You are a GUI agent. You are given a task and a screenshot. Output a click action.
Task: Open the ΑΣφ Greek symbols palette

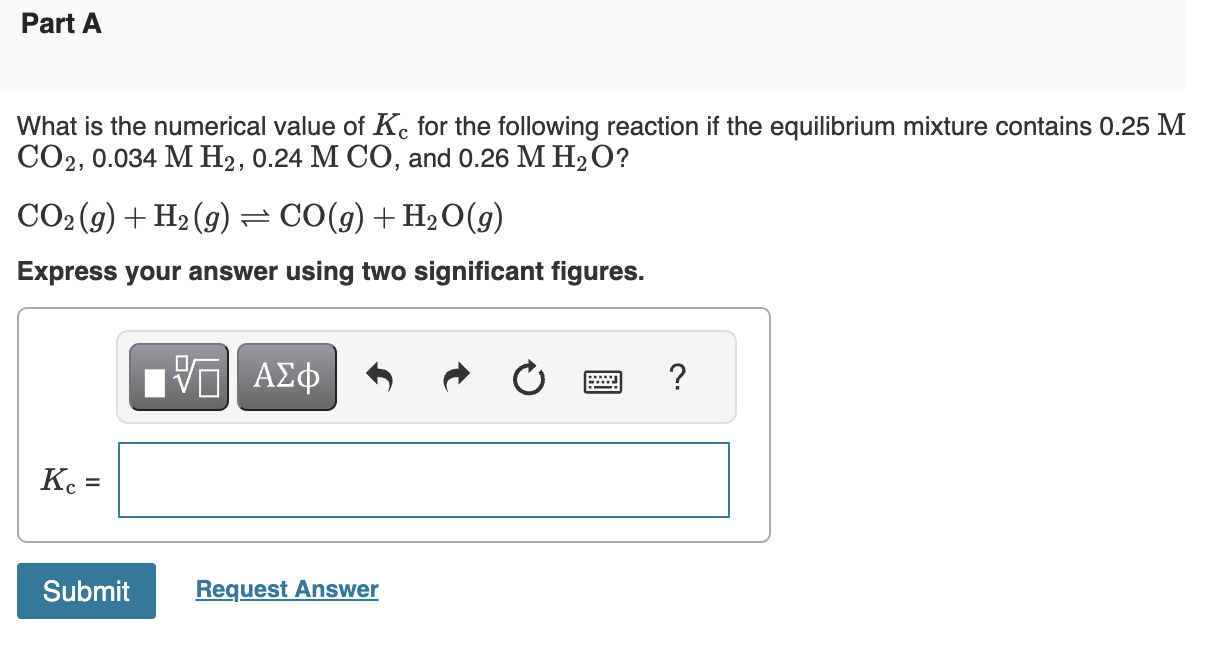click(287, 376)
